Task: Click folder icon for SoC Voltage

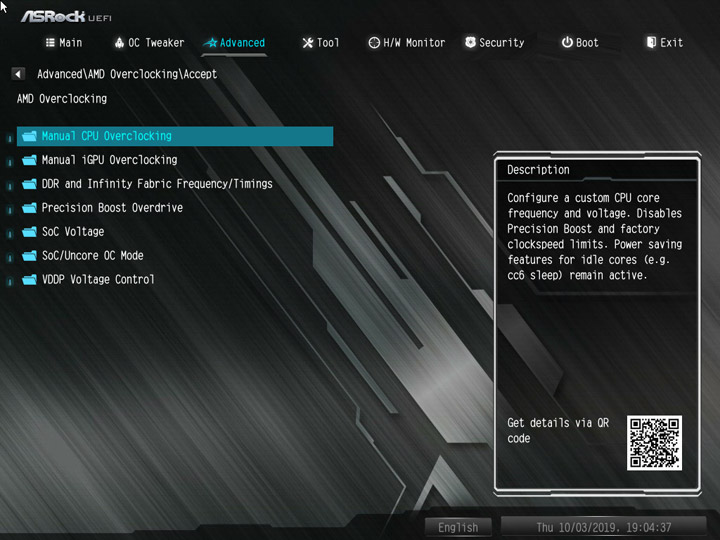Action: point(29,231)
